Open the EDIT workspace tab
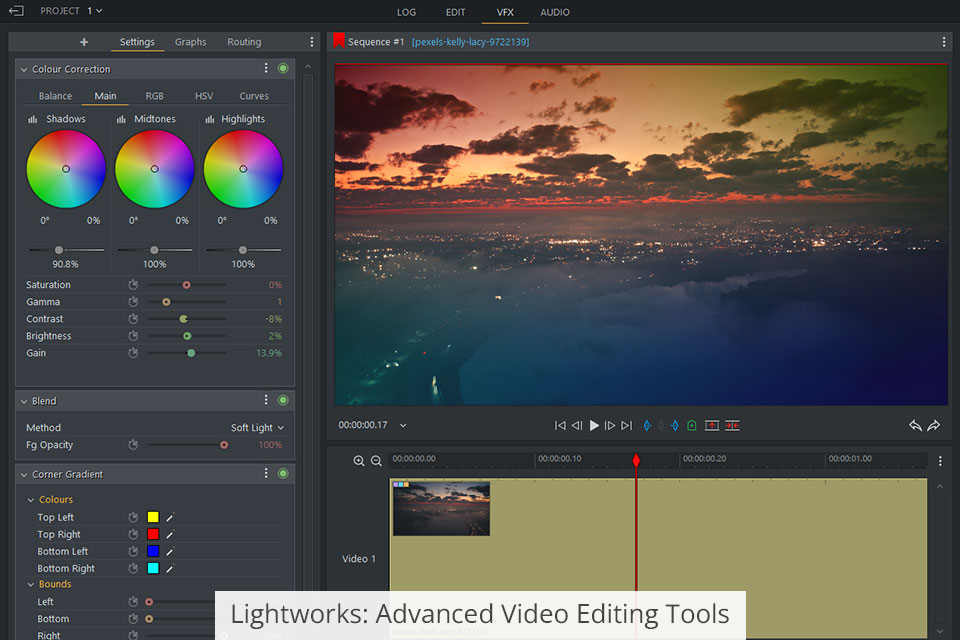This screenshot has width=960, height=640. (456, 12)
